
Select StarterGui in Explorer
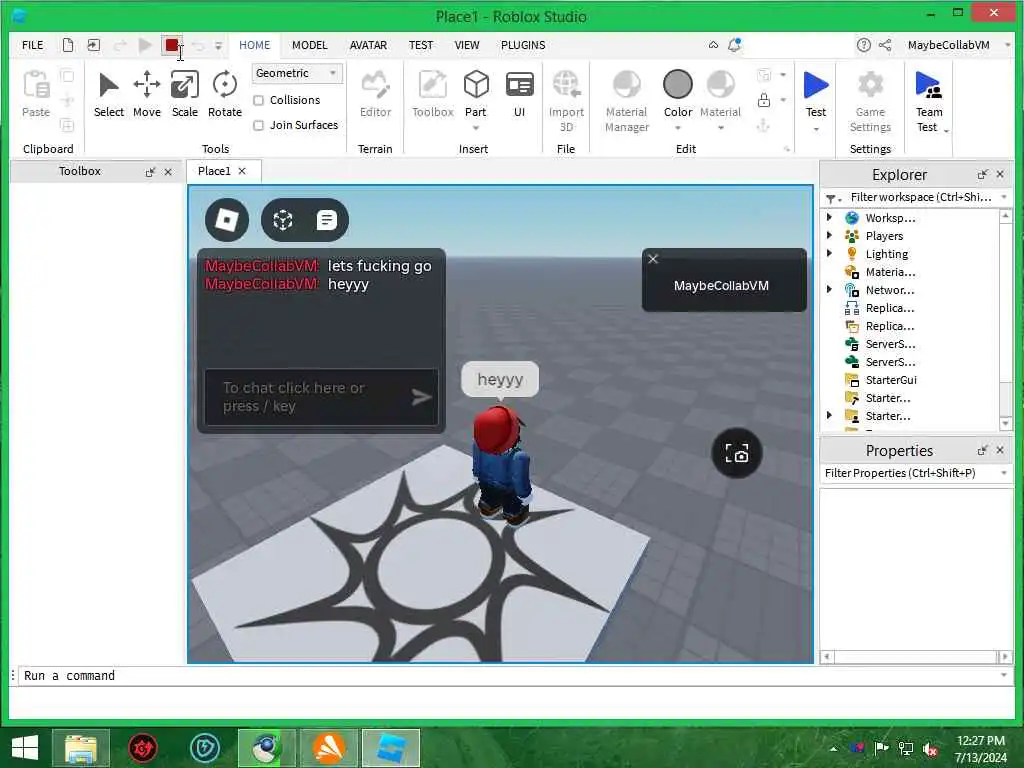click(x=891, y=379)
